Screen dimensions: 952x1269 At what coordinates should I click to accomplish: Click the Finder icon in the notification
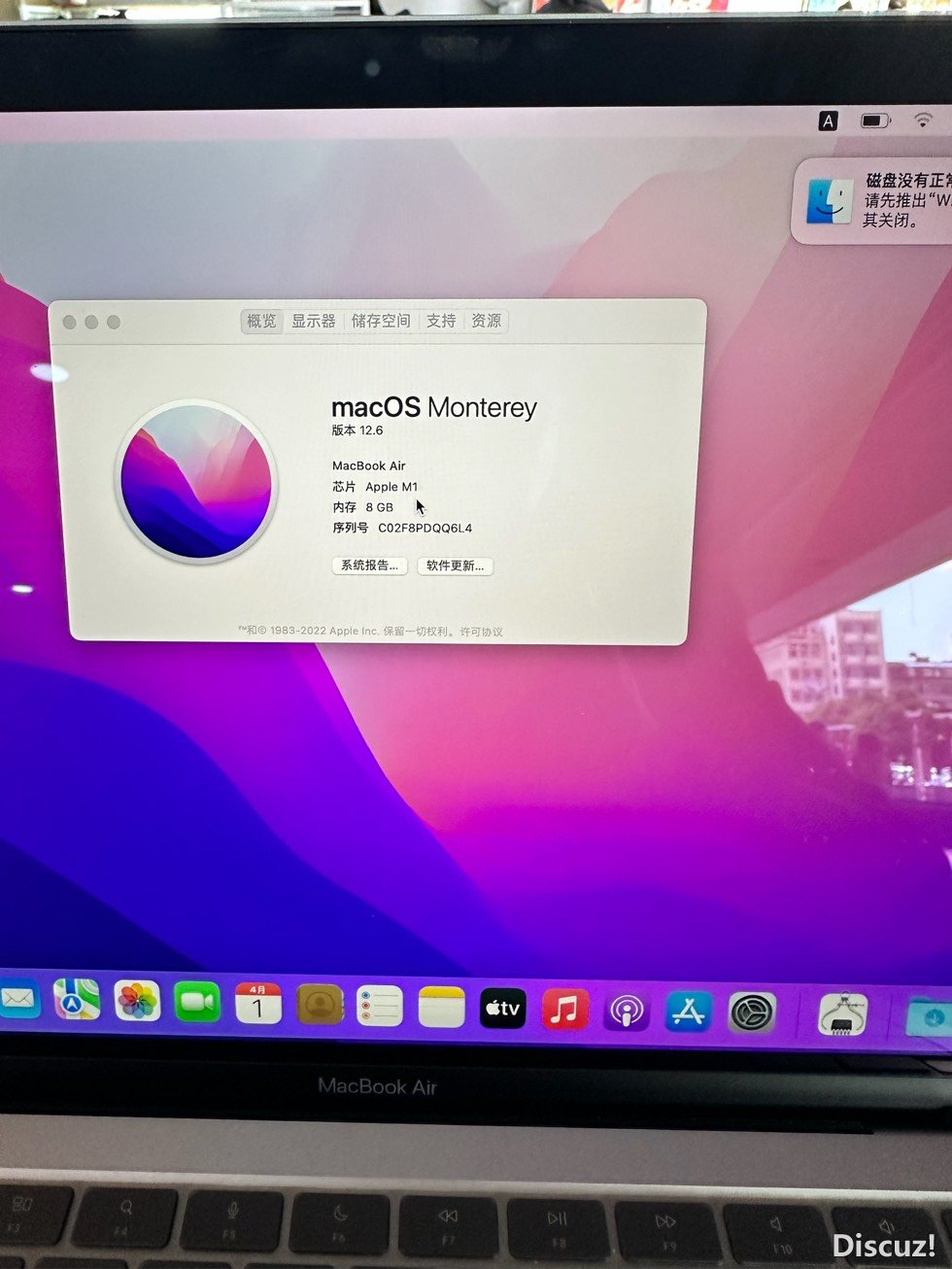pos(830,200)
